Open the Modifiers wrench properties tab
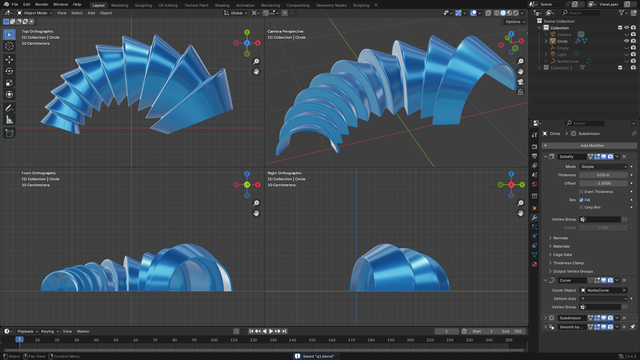The width and height of the screenshot is (640, 360). click(x=534, y=218)
